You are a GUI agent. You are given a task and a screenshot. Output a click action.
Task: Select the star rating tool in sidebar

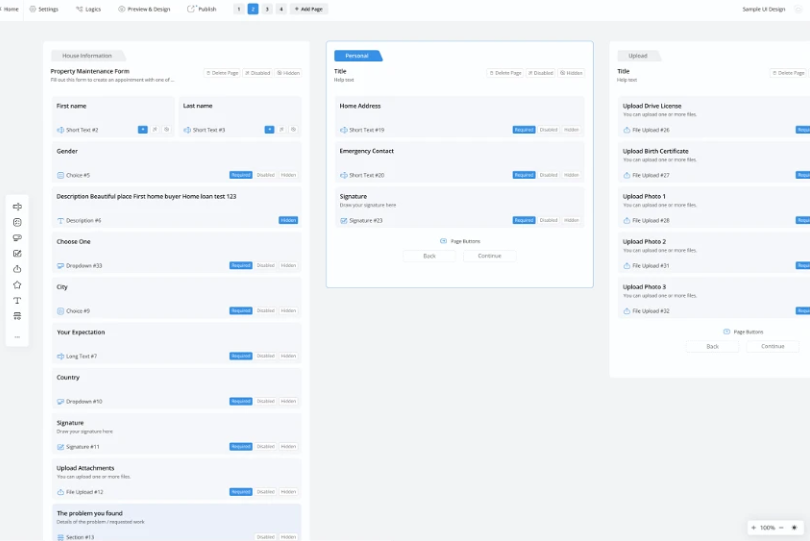pos(17,285)
